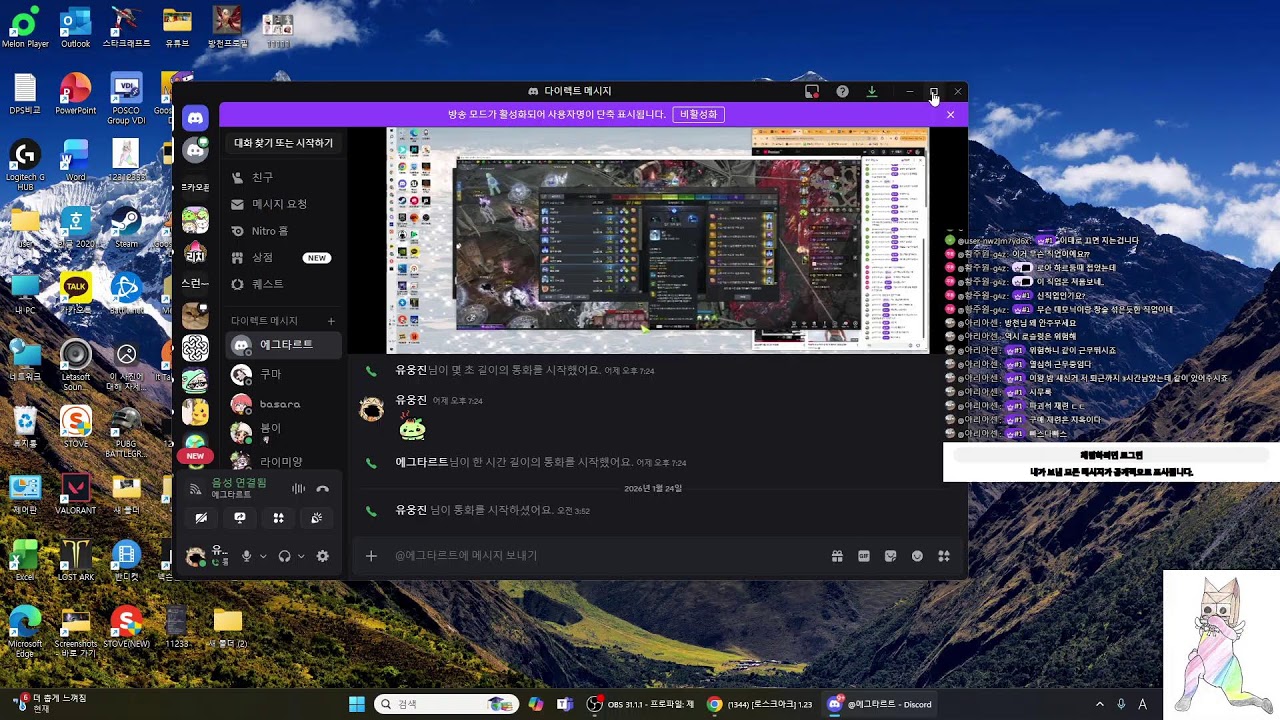Open Outlook desktop shortcut
The width and height of the screenshot is (1280, 720).
[75, 27]
